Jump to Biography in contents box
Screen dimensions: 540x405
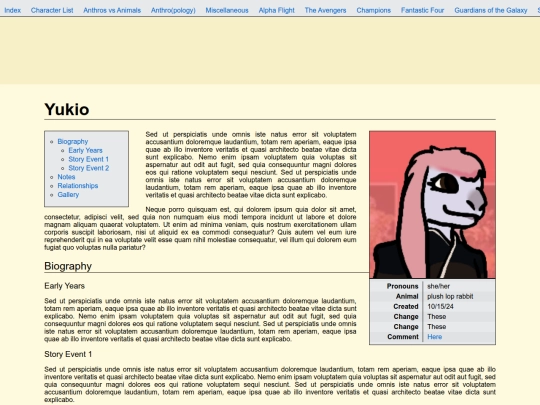[73, 142]
